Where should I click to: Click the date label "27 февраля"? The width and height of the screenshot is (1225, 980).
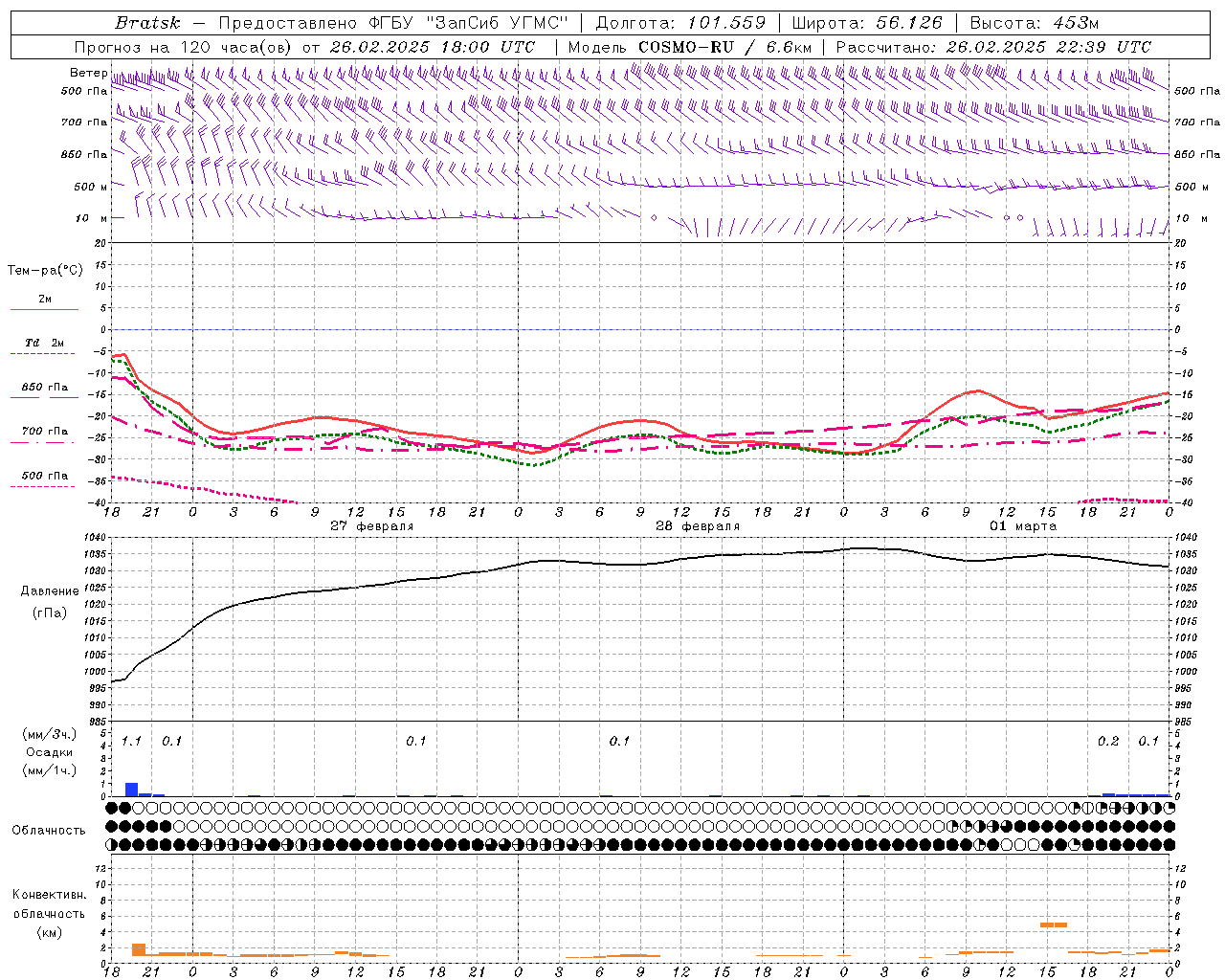point(372,526)
